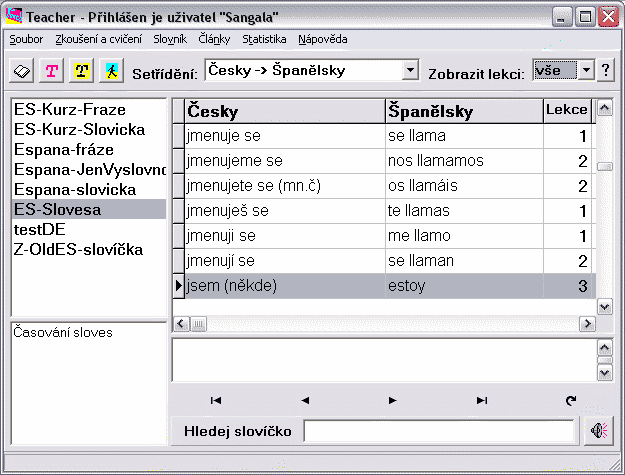
Task: Select testDE in dictionary list
Action: [x=89, y=229]
